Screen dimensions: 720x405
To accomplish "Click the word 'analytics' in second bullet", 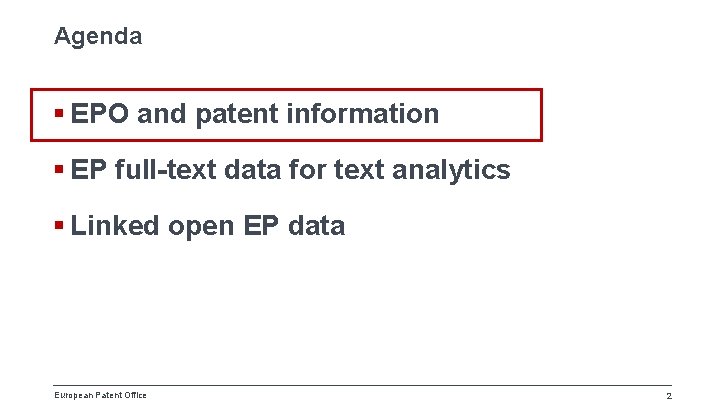I will [x=451, y=170].
